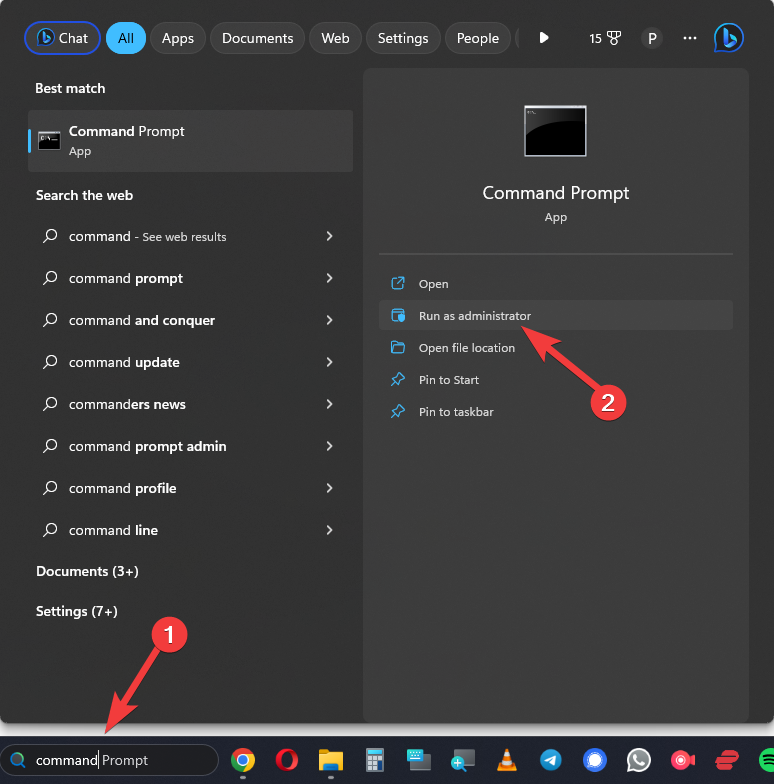Open Telegram from the taskbar
Image resolution: width=774 pixels, height=784 pixels.
(x=550, y=760)
